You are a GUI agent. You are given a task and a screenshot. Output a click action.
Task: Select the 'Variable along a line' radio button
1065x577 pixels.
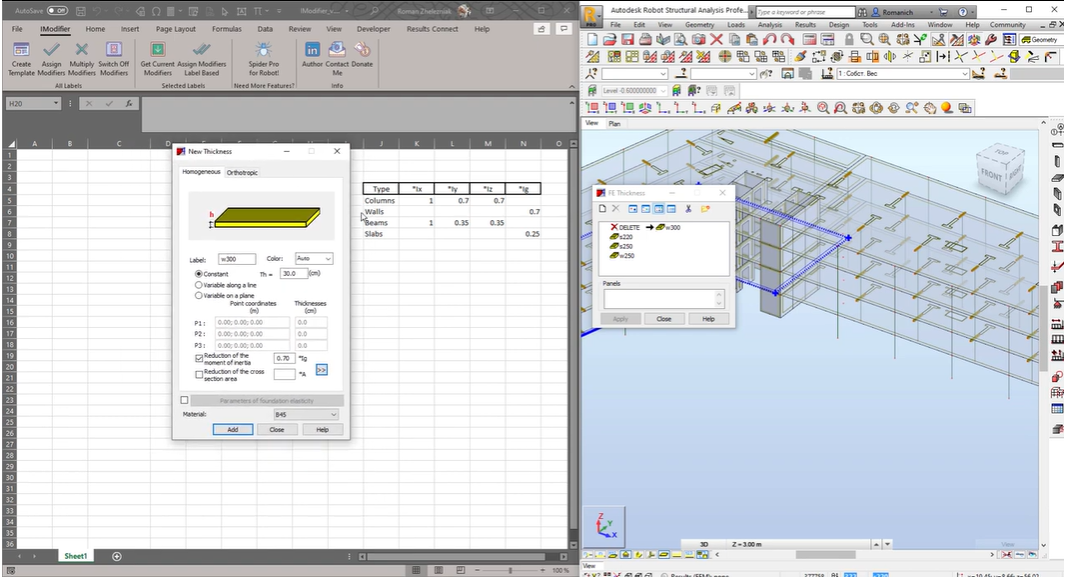click(198, 285)
